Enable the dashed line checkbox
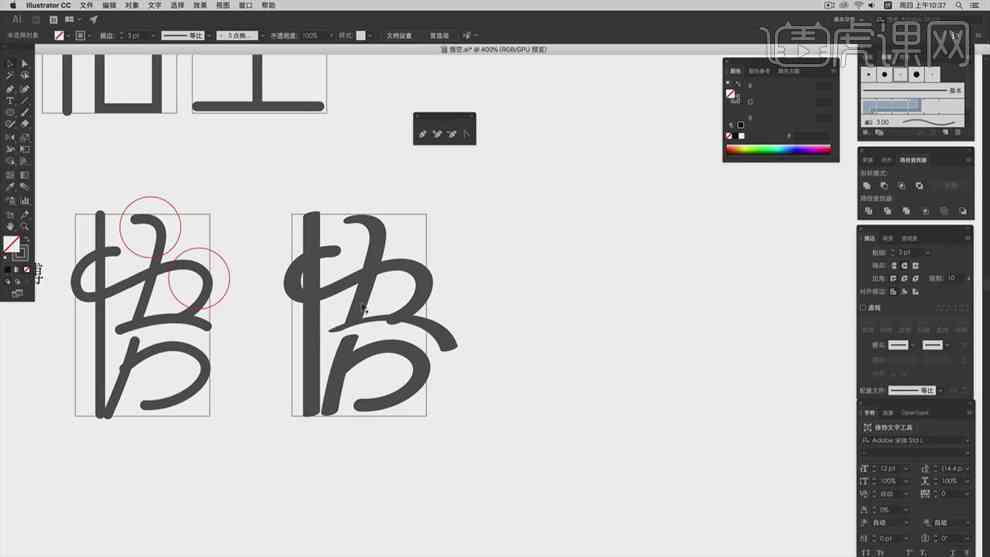Image resolution: width=990 pixels, height=557 pixels. [862, 308]
